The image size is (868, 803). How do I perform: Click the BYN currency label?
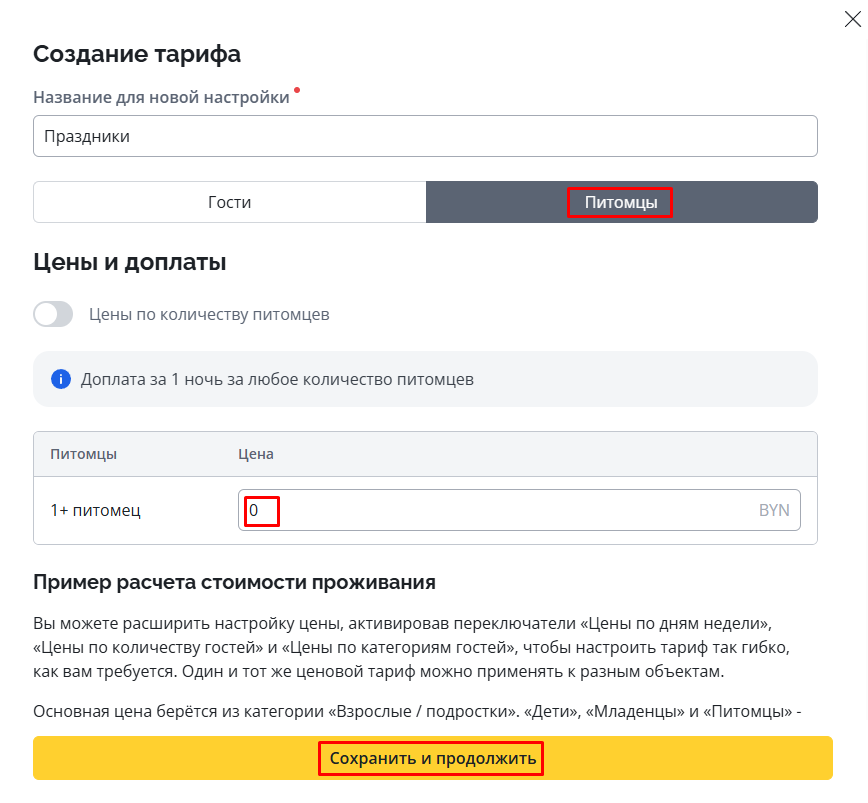click(773, 510)
